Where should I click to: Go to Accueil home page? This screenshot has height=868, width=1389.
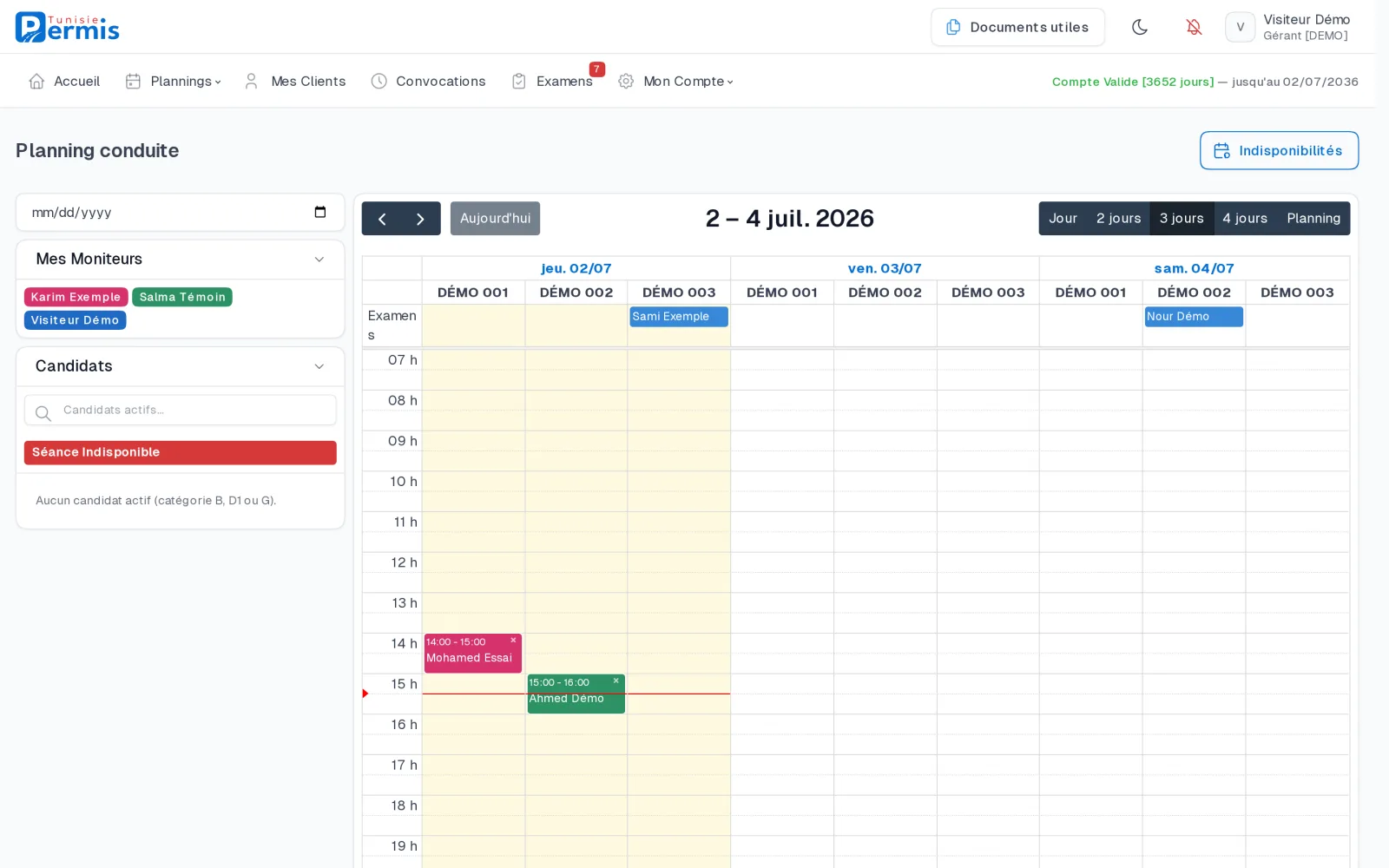[x=65, y=81]
